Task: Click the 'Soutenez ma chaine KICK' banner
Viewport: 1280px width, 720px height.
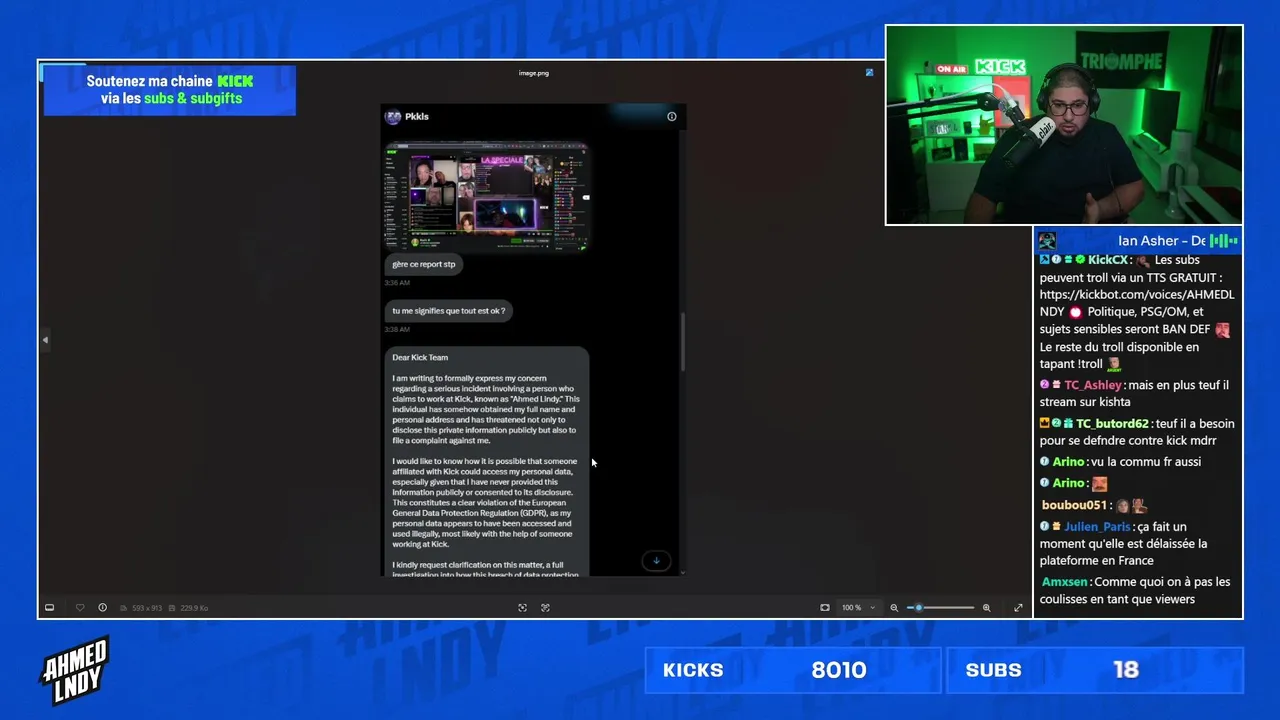Action: [169, 90]
